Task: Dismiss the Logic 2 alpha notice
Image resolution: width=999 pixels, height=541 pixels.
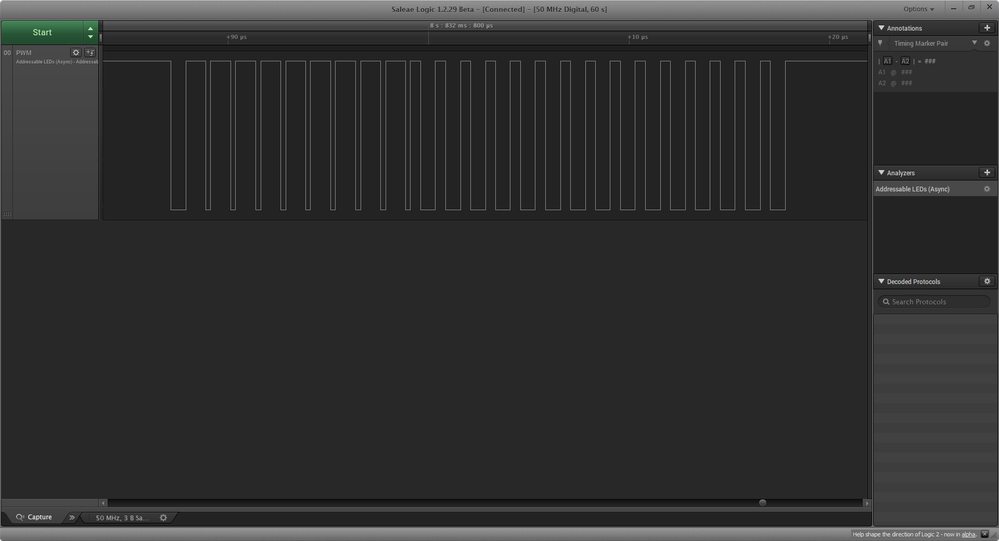Action: [984, 534]
